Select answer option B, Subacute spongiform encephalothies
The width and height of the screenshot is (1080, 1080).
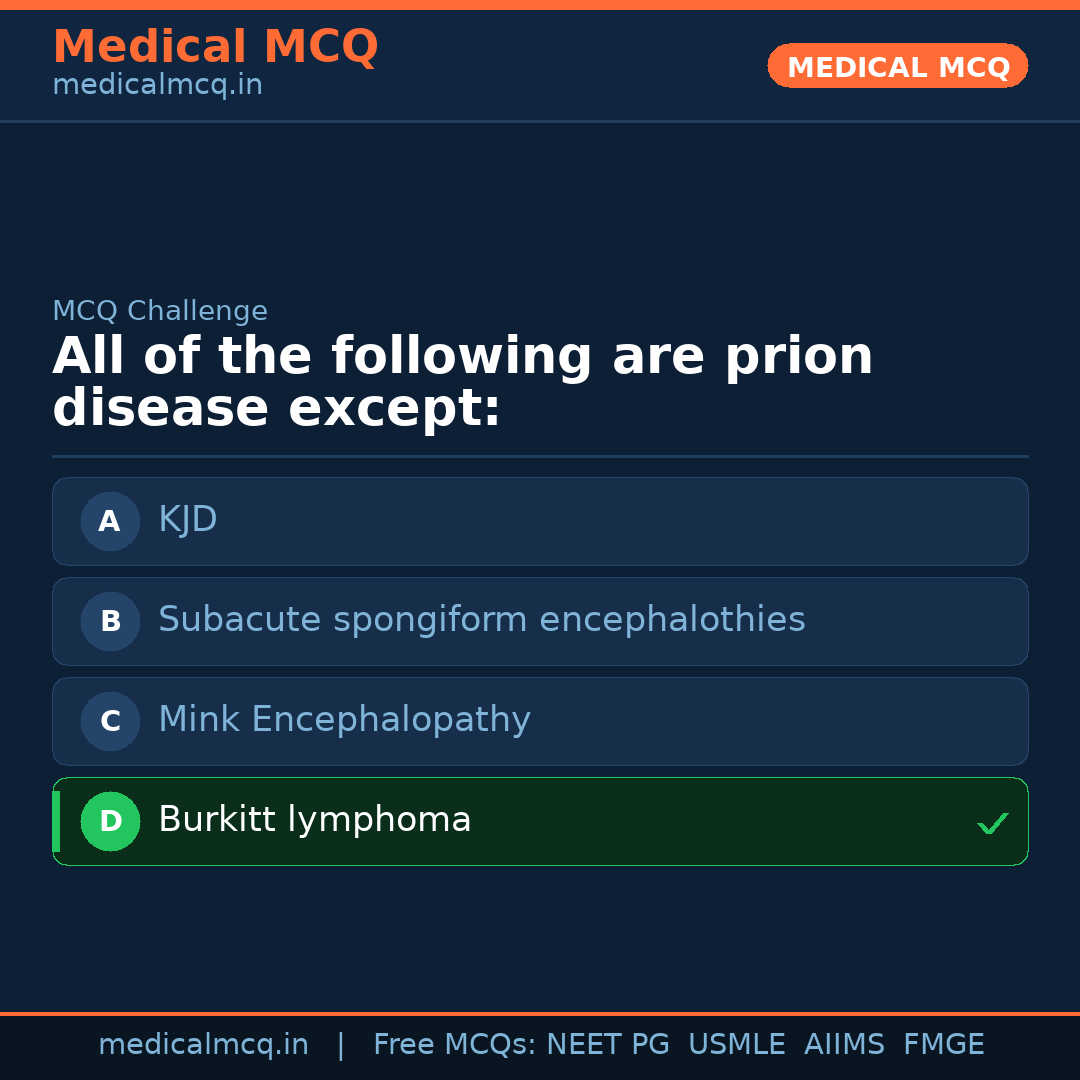pos(540,621)
